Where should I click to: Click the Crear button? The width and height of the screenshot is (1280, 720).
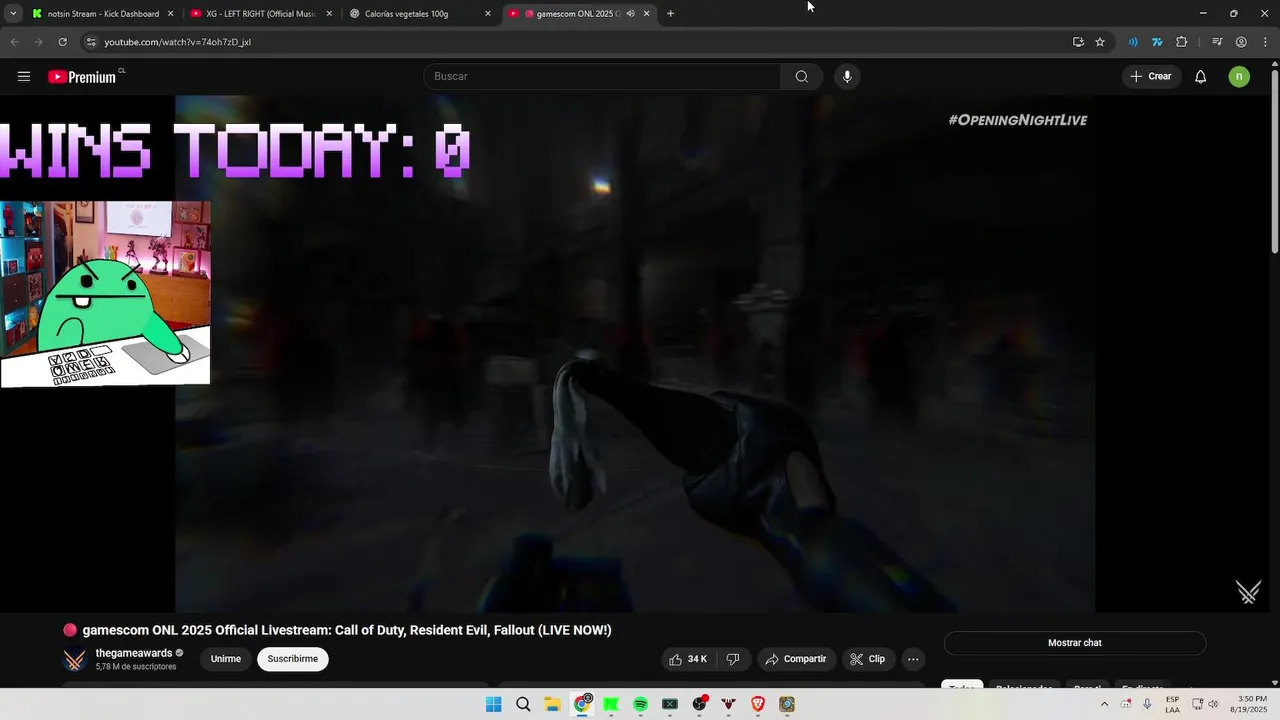click(x=1150, y=77)
